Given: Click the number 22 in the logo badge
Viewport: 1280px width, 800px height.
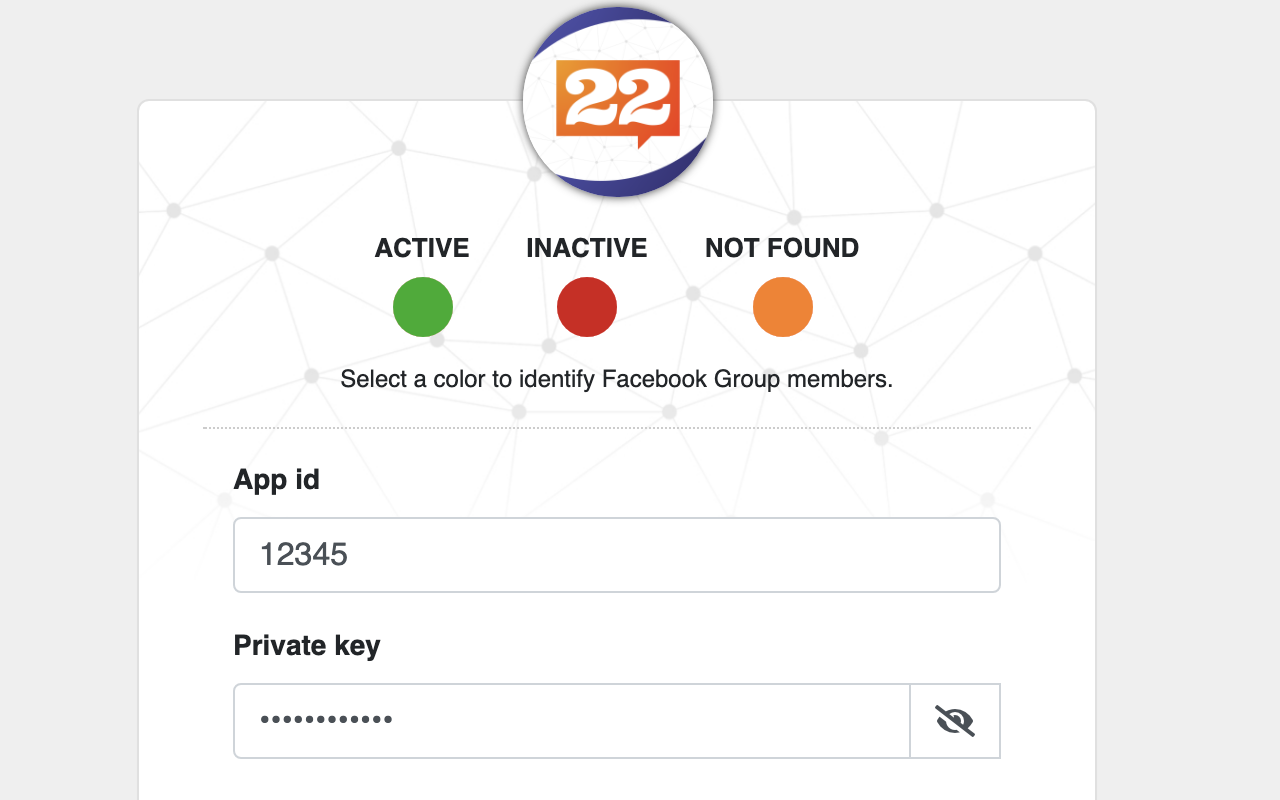Looking at the screenshot, I should pos(617,95).
